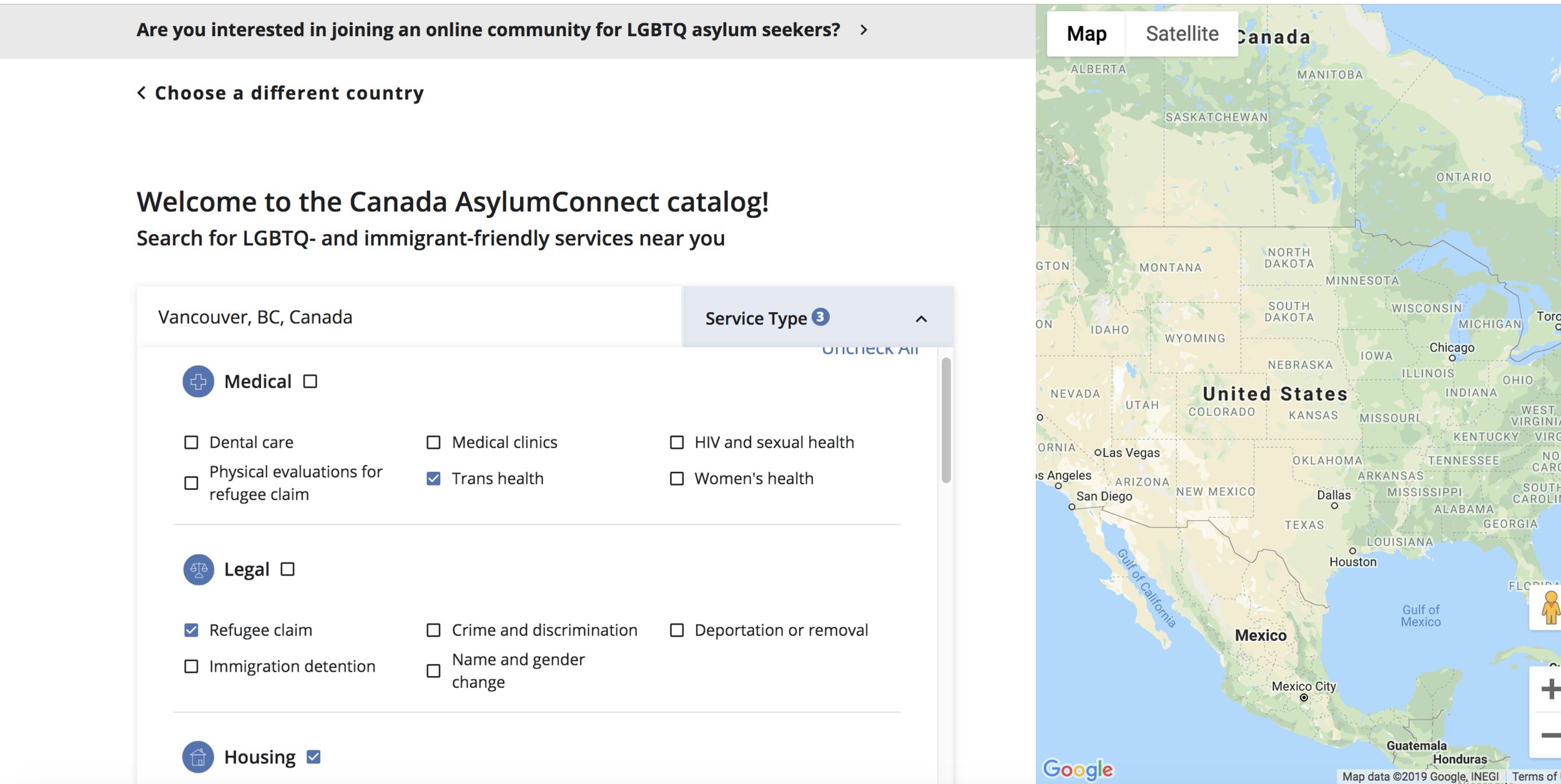This screenshot has height=784, width=1561.
Task: Click the arrow after LGBTQ asylum seekers banner
Action: (864, 30)
